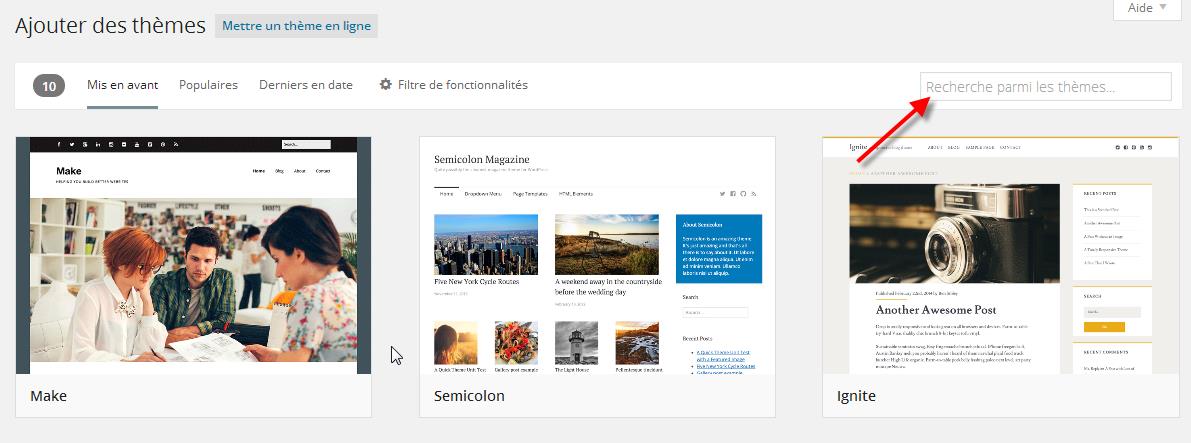Screen dimensions: 1191x443
Task: Open the Semicolon theme preview thumbnail
Action: [597, 255]
